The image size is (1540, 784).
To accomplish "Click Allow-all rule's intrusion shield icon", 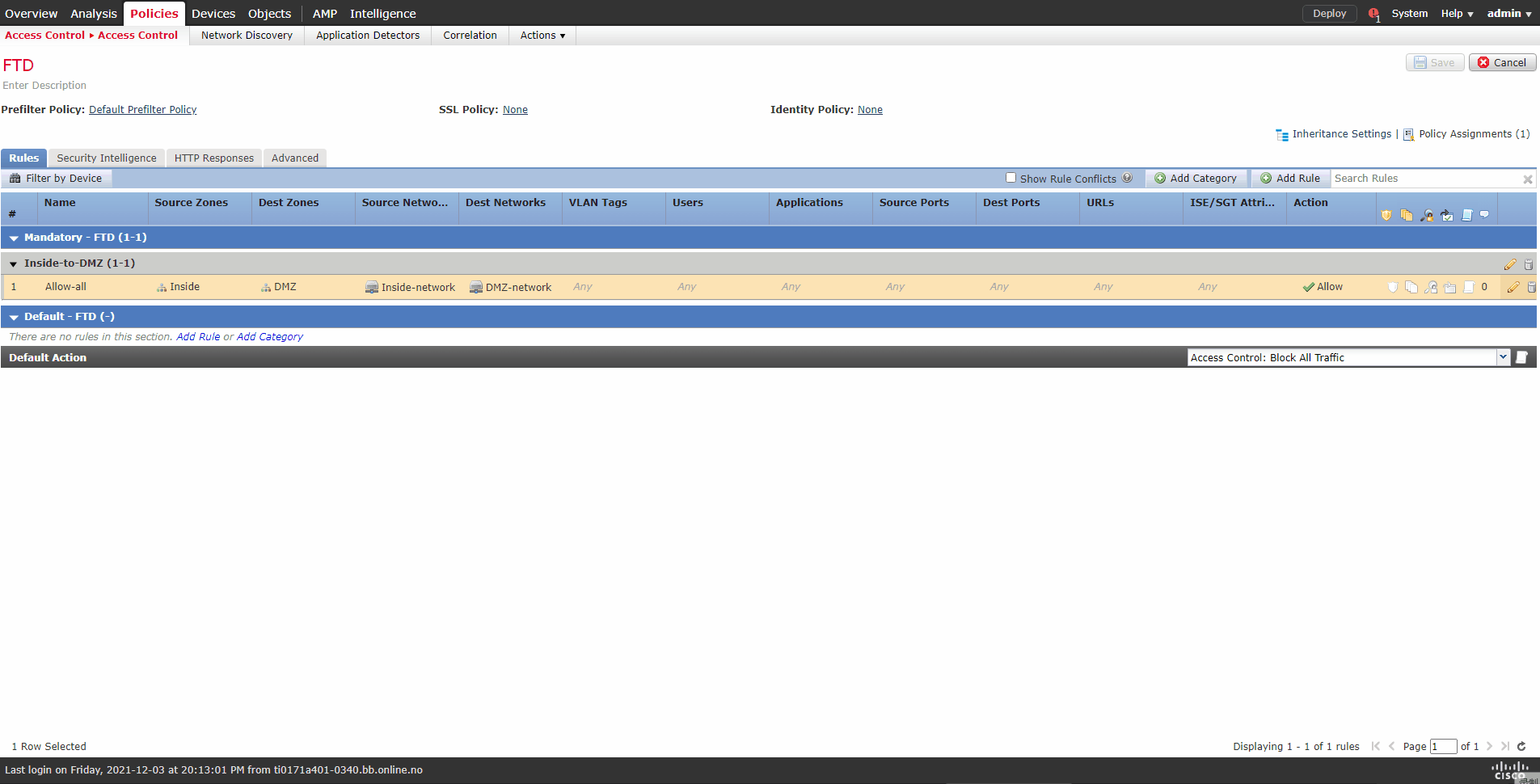I will (x=1392, y=287).
